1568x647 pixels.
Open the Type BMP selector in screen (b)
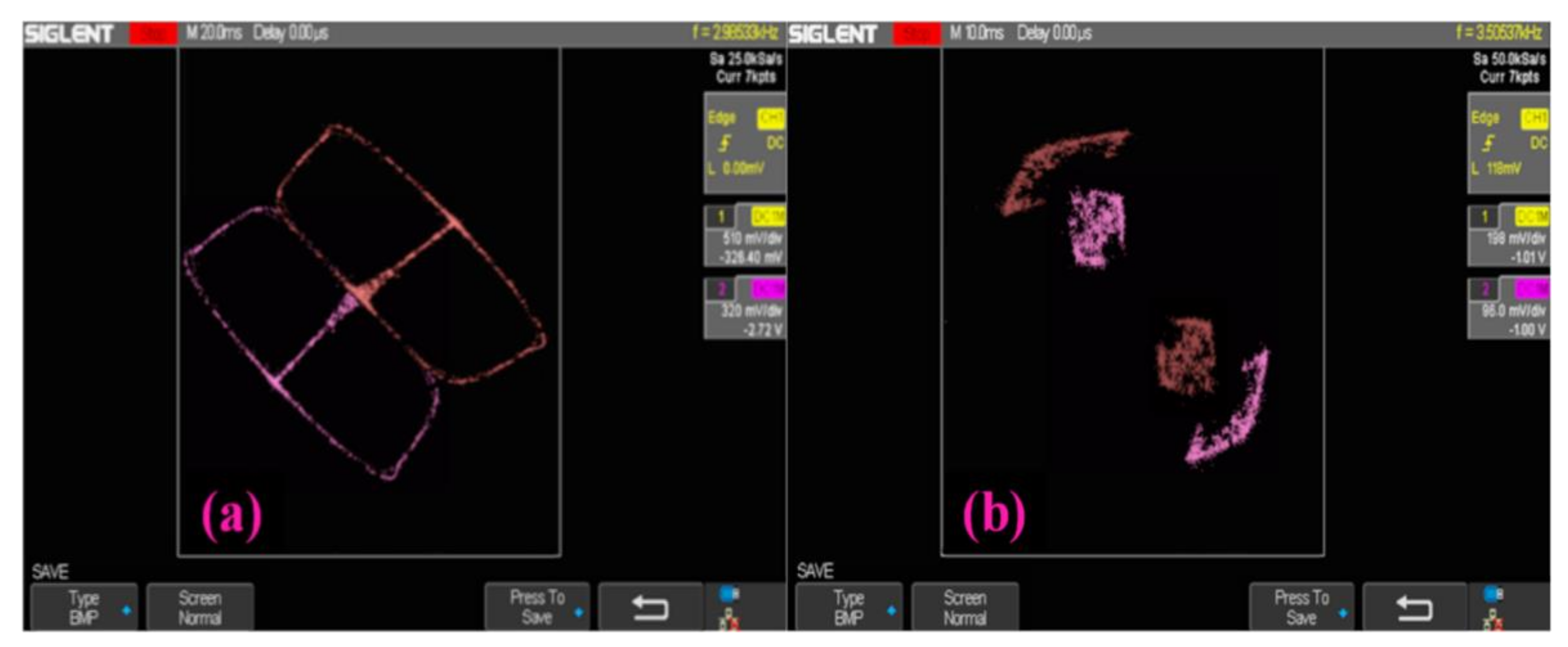849,607
